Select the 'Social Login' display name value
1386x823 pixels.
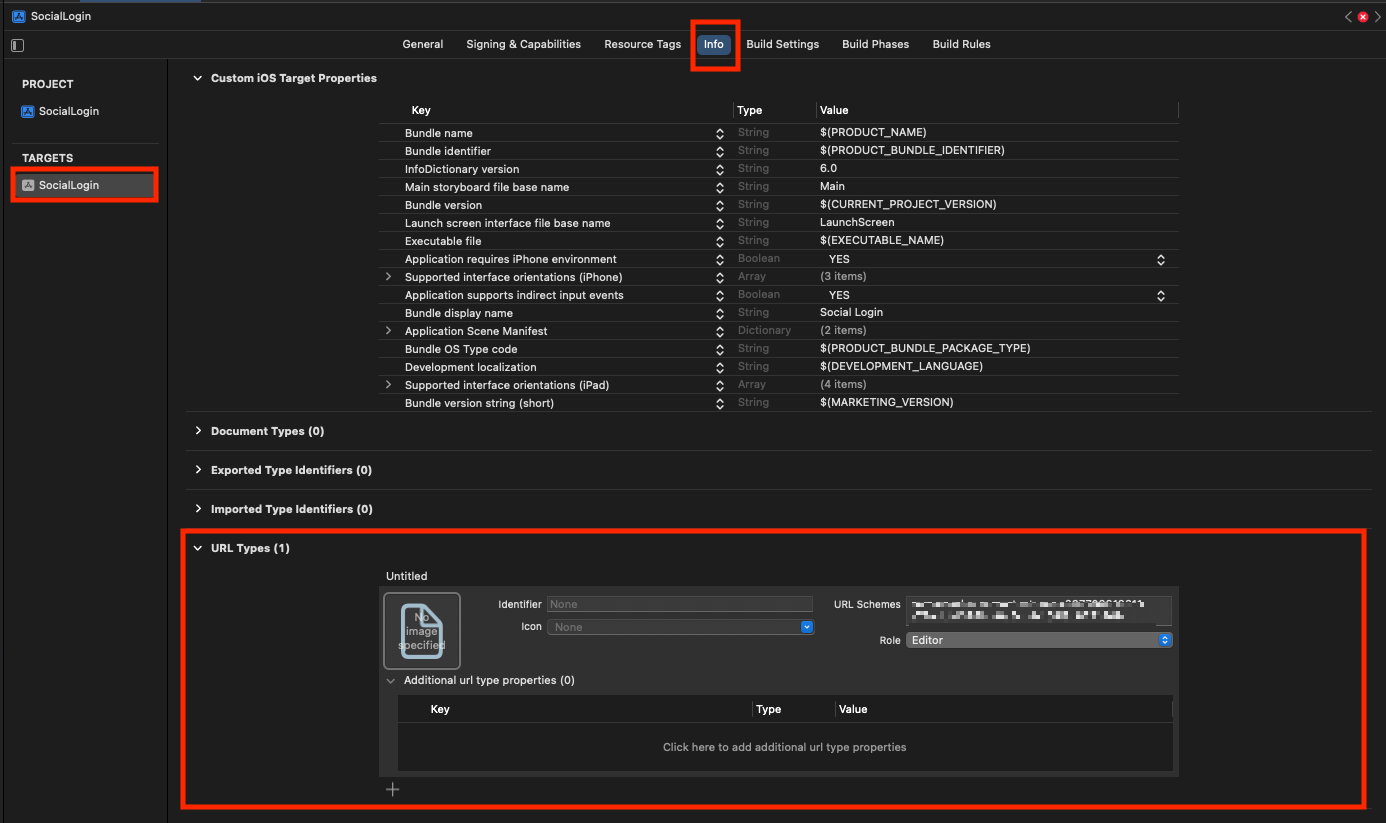[x=852, y=313]
